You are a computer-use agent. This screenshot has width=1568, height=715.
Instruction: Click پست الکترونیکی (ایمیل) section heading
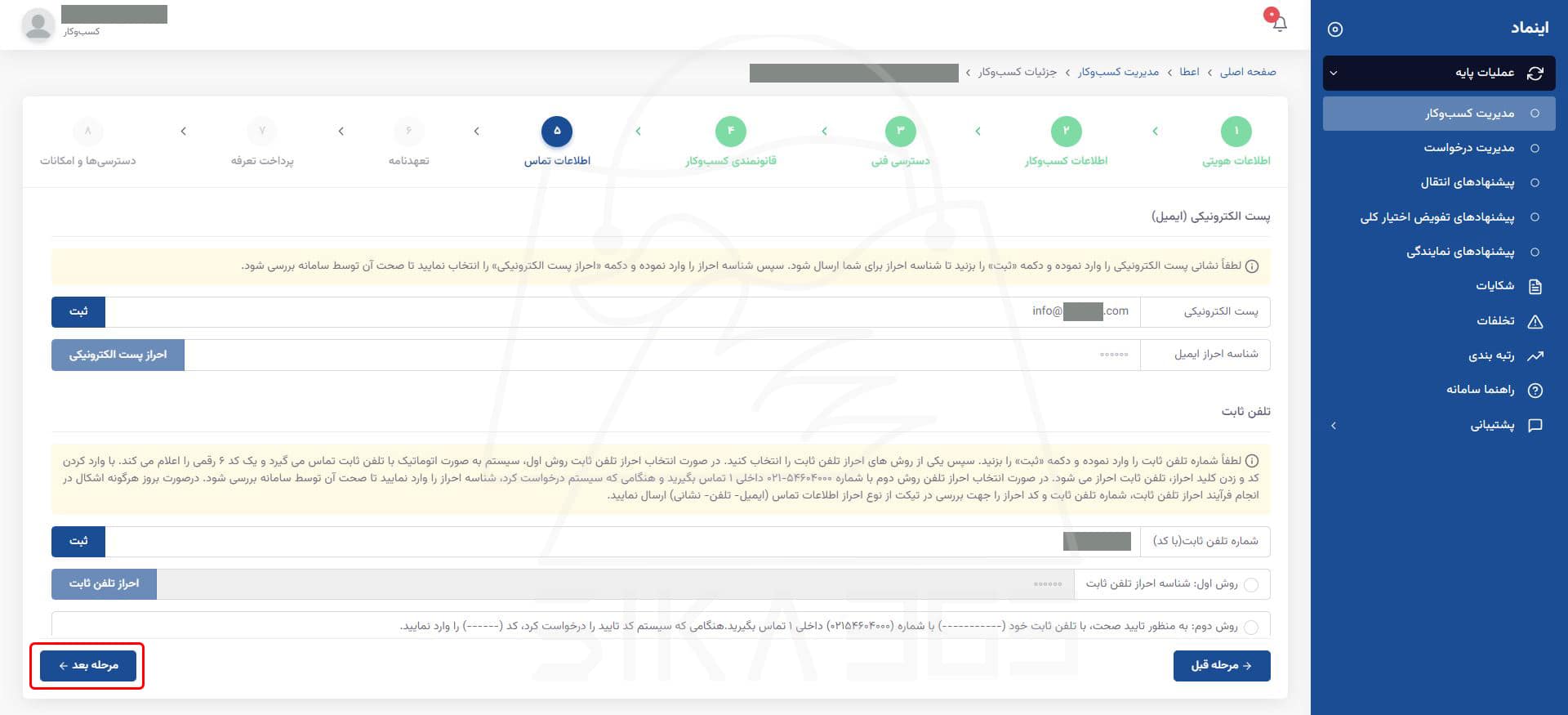click(1210, 217)
